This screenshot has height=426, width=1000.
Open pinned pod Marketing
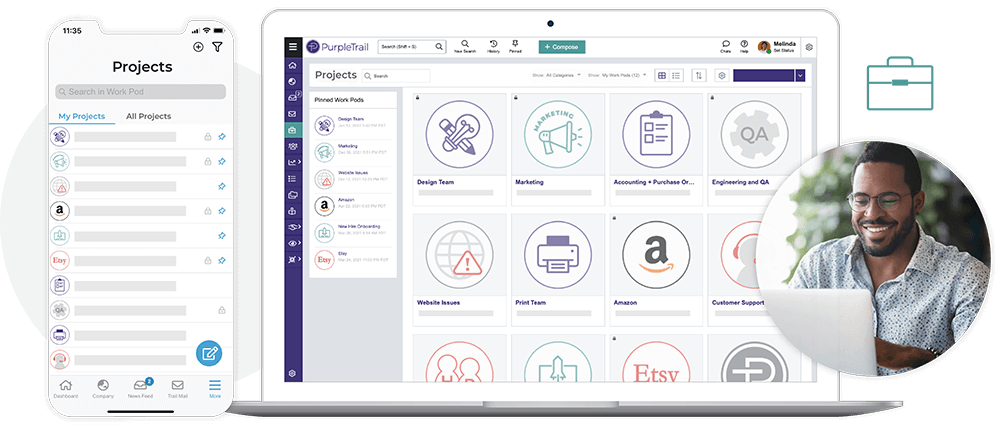pyautogui.click(x=353, y=151)
